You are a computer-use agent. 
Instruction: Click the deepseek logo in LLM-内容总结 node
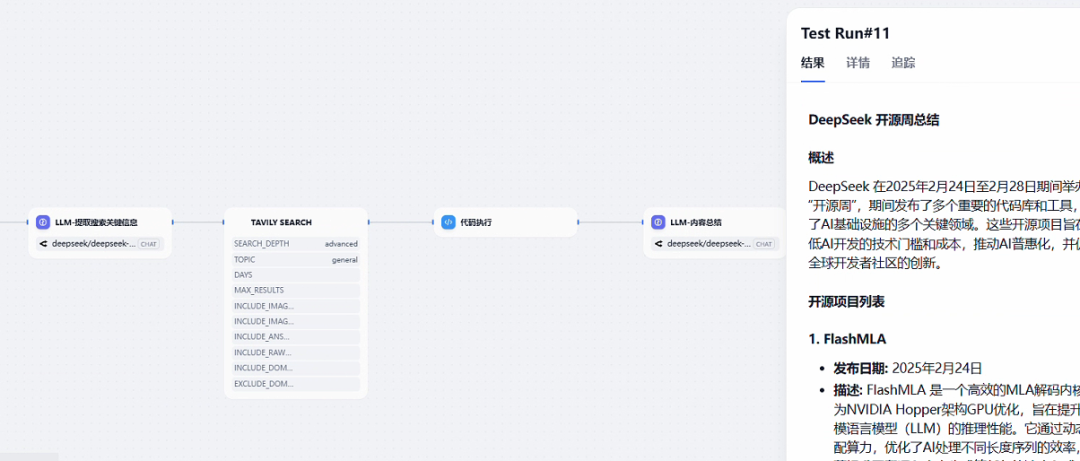(658, 243)
